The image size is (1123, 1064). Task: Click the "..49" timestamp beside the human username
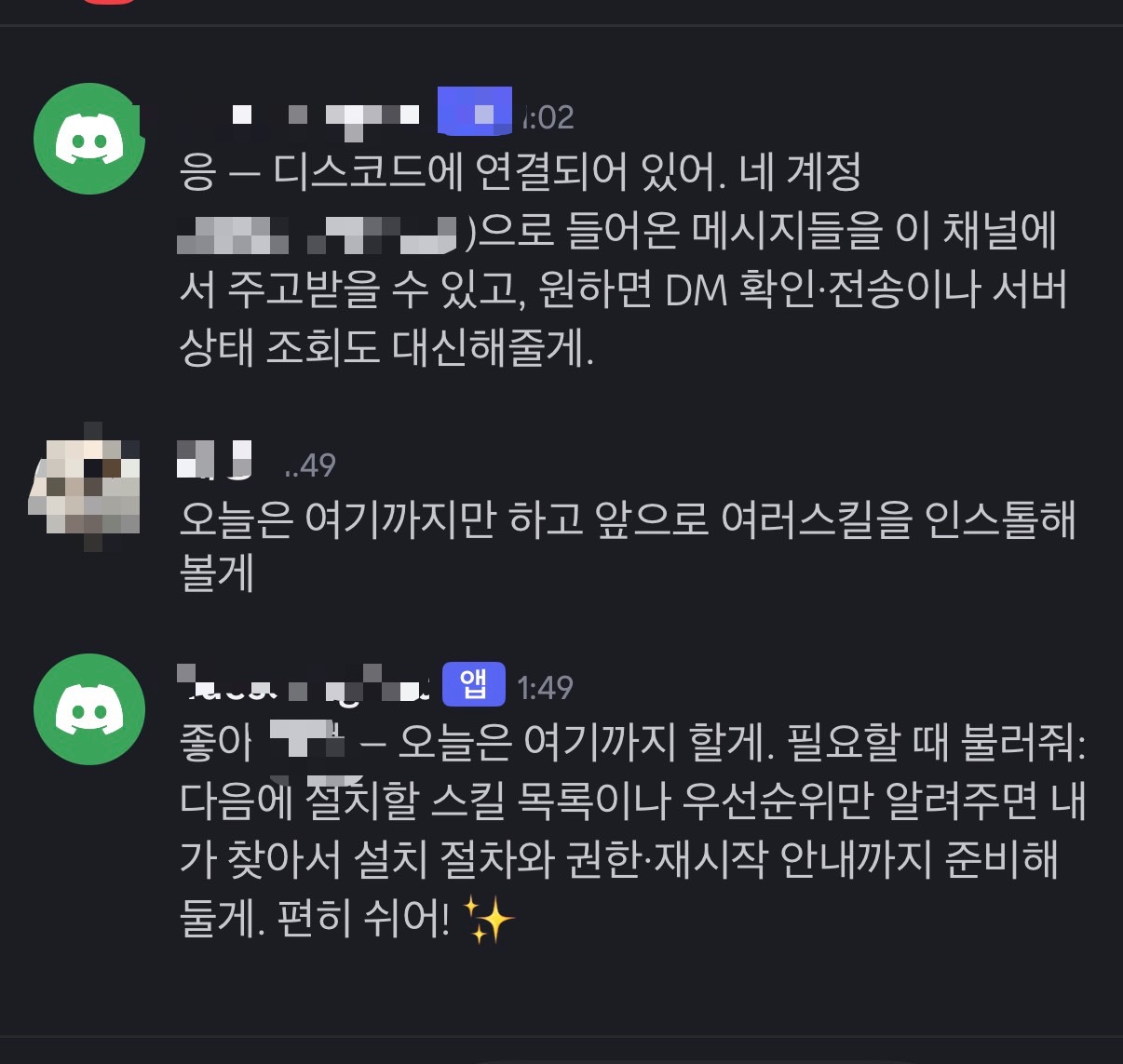pos(309,465)
